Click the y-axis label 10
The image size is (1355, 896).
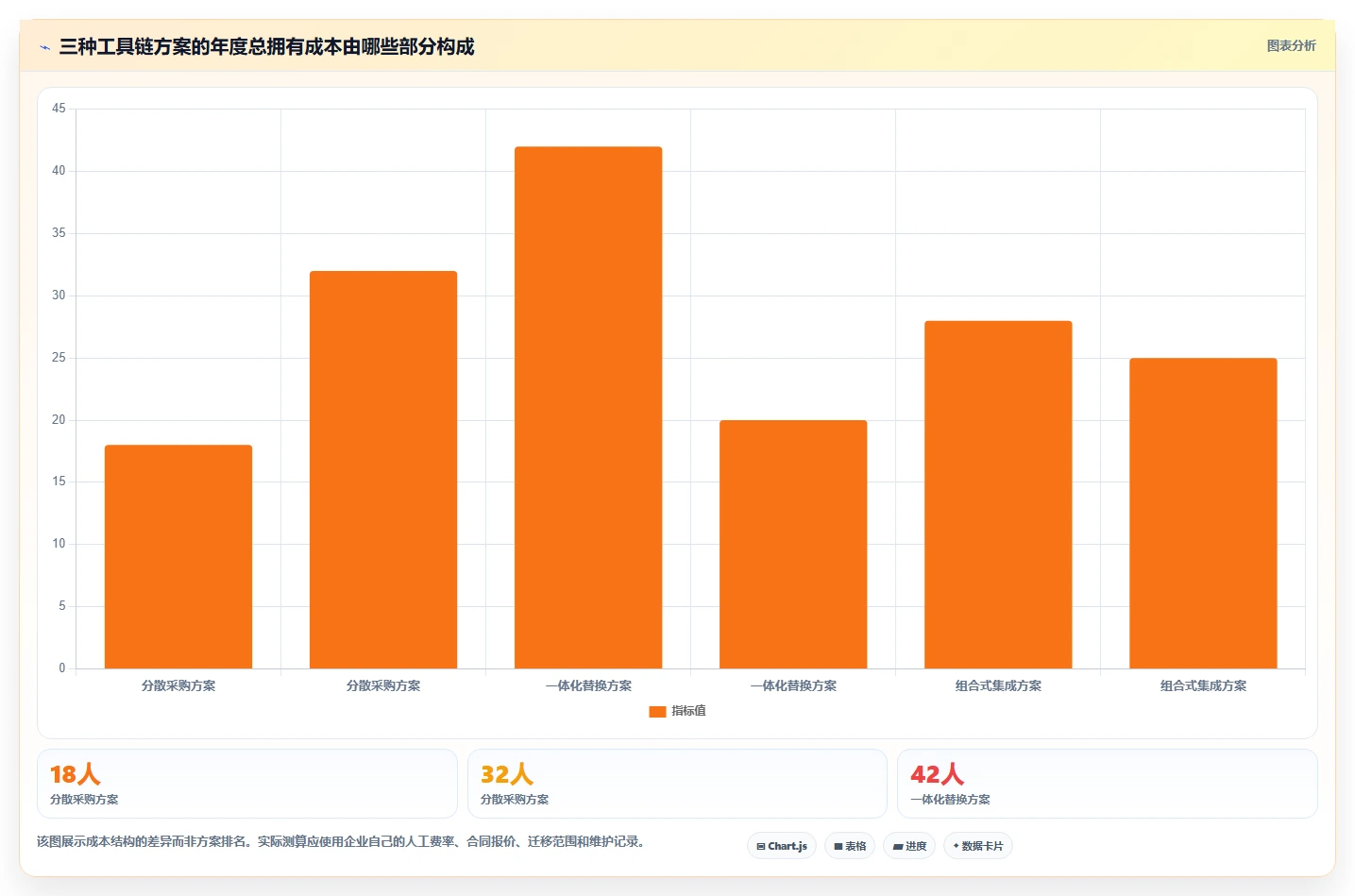pyautogui.click(x=59, y=544)
